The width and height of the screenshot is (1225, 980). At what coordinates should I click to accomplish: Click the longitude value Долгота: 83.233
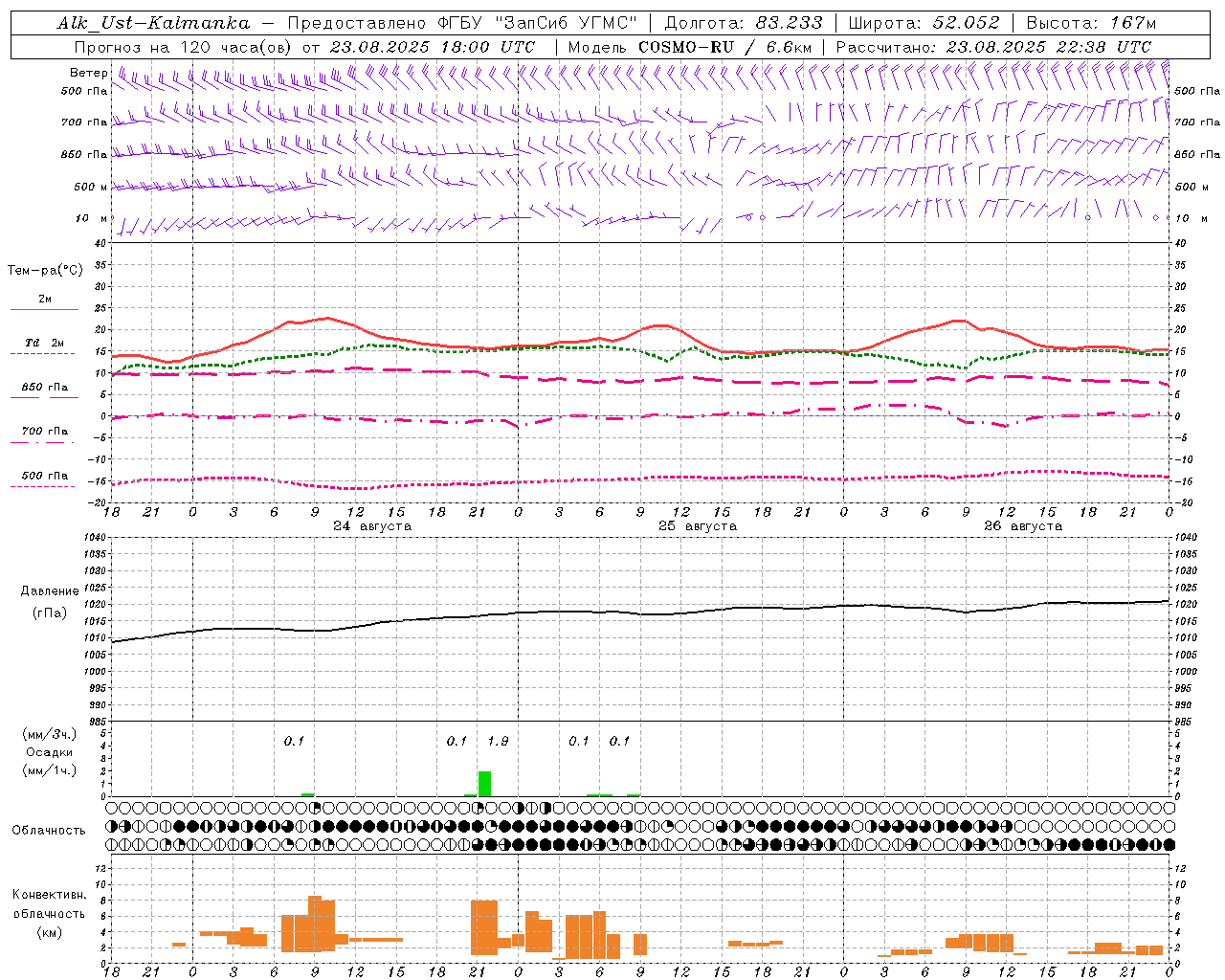click(743, 23)
